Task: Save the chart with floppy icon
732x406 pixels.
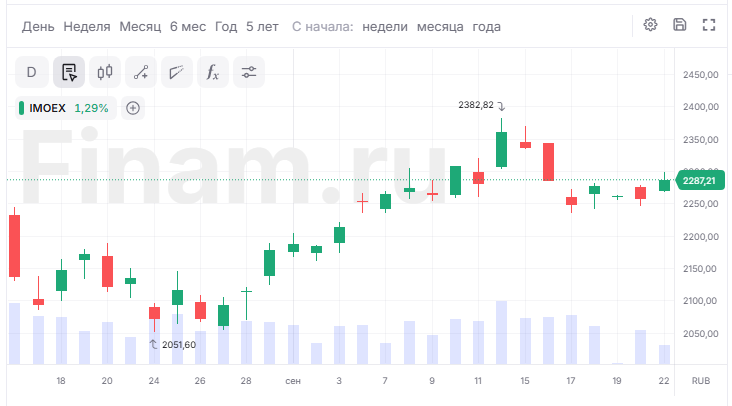Action: click(x=680, y=25)
